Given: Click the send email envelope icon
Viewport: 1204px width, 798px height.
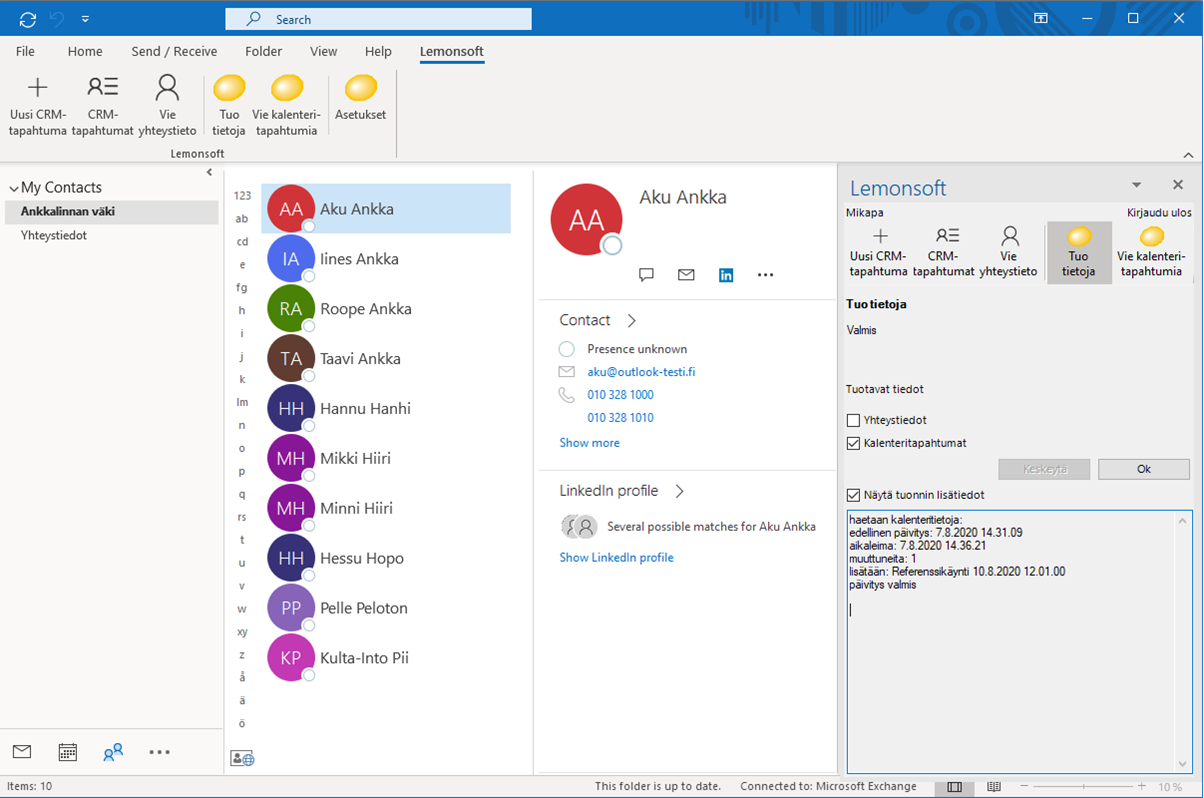Looking at the screenshot, I should [686, 275].
